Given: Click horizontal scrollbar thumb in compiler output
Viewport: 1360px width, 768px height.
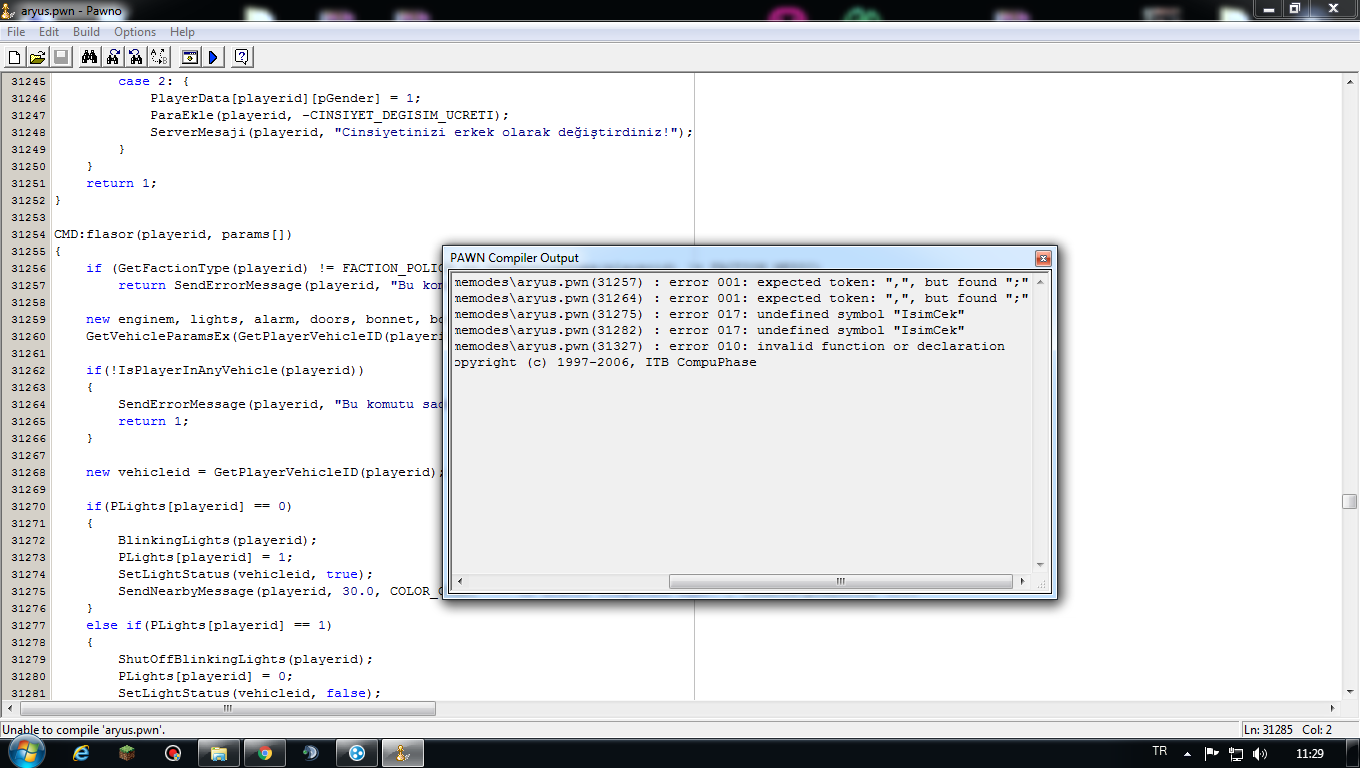Looking at the screenshot, I should pos(840,581).
